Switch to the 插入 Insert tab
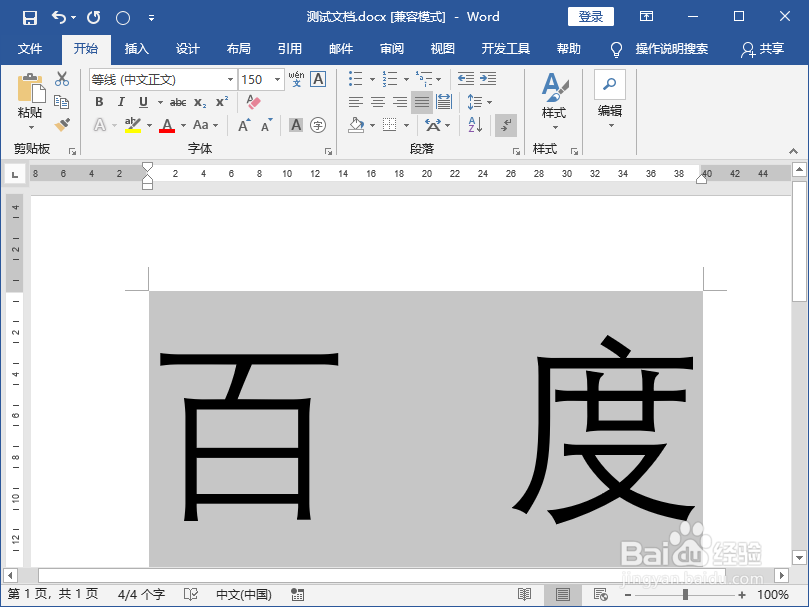This screenshot has width=809, height=607. 136,49
